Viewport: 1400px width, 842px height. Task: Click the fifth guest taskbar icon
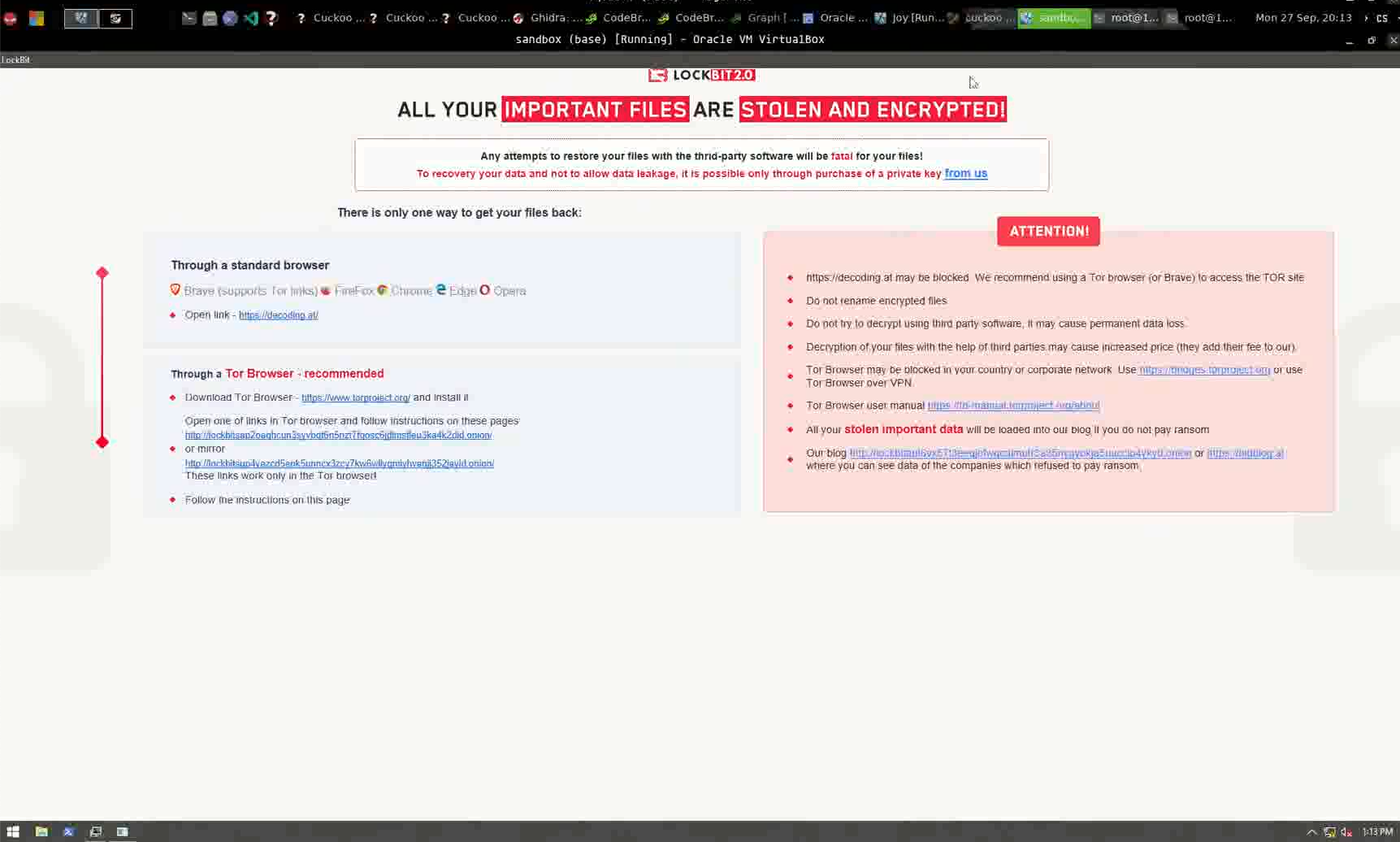pos(122,831)
